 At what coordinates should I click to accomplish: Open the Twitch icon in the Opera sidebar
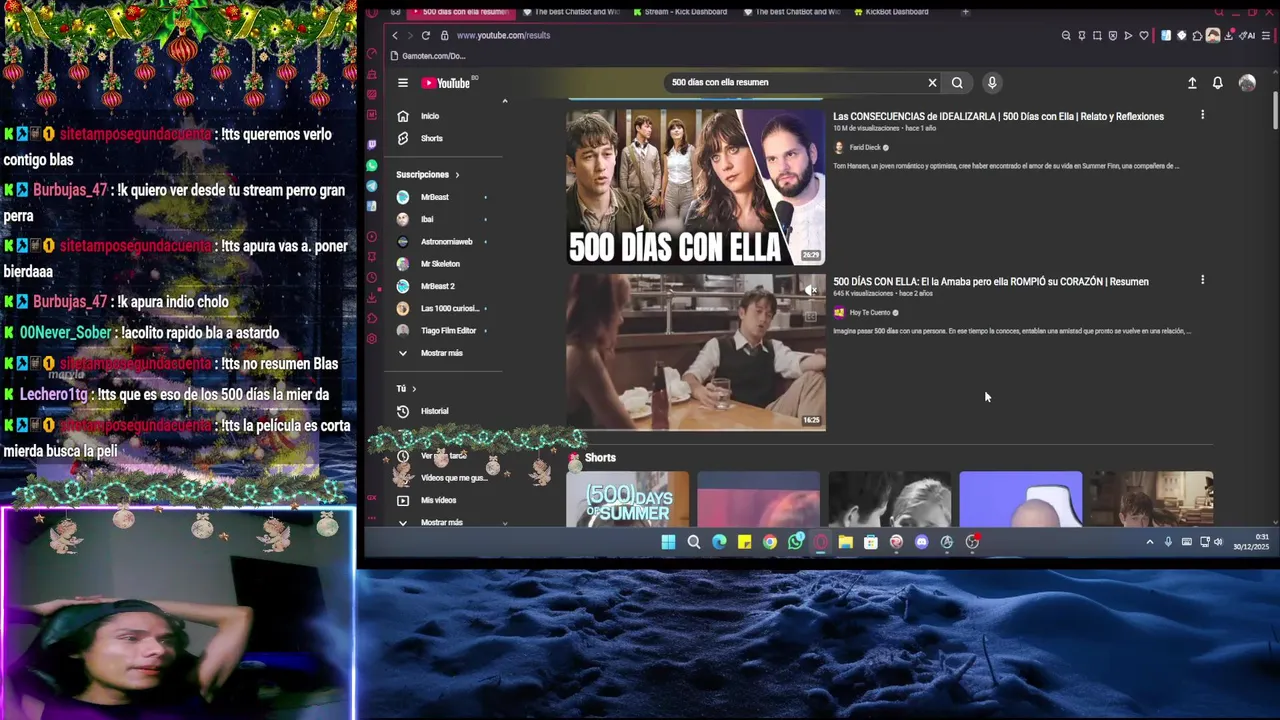(372, 145)
